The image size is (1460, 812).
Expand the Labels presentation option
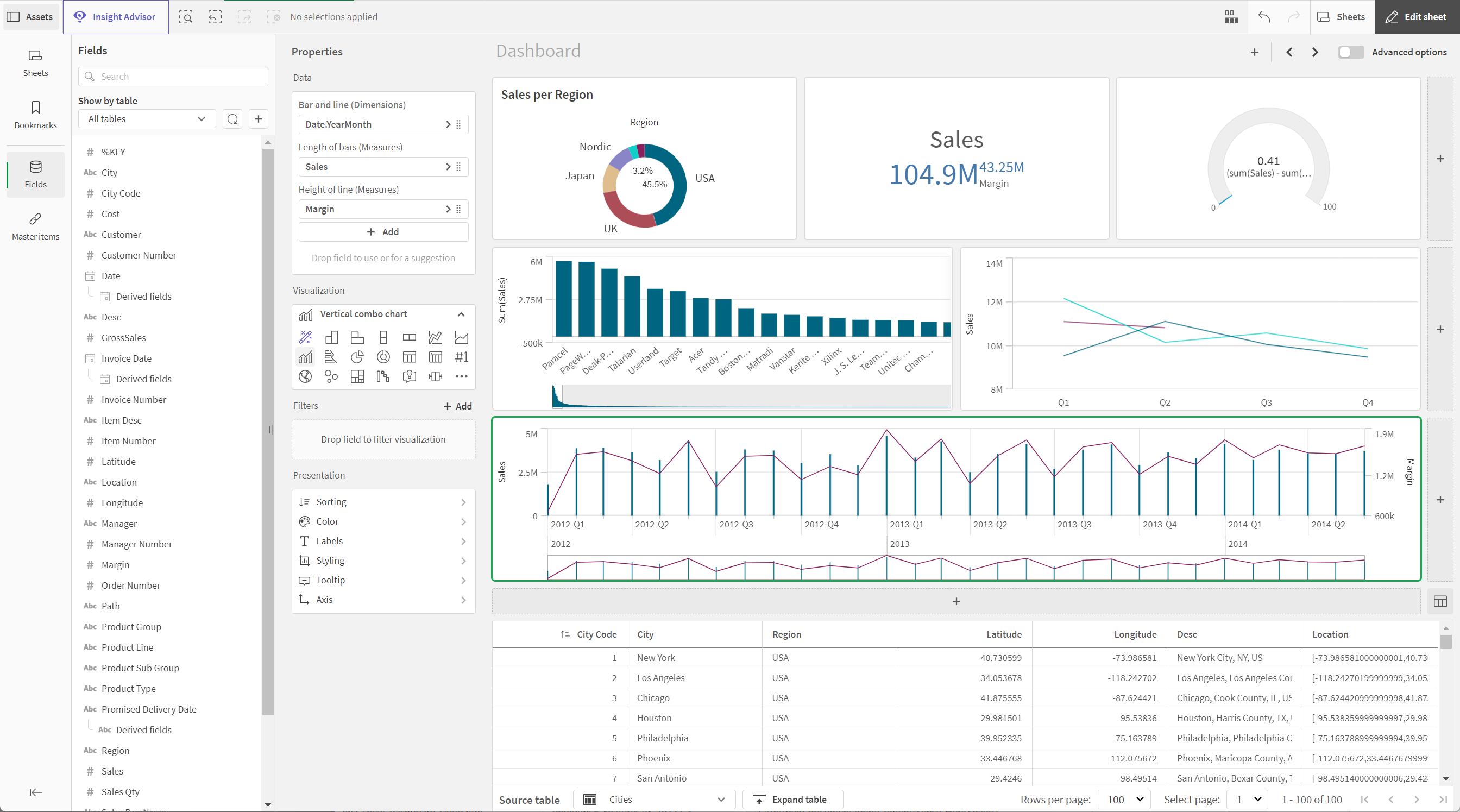point(384,541)
